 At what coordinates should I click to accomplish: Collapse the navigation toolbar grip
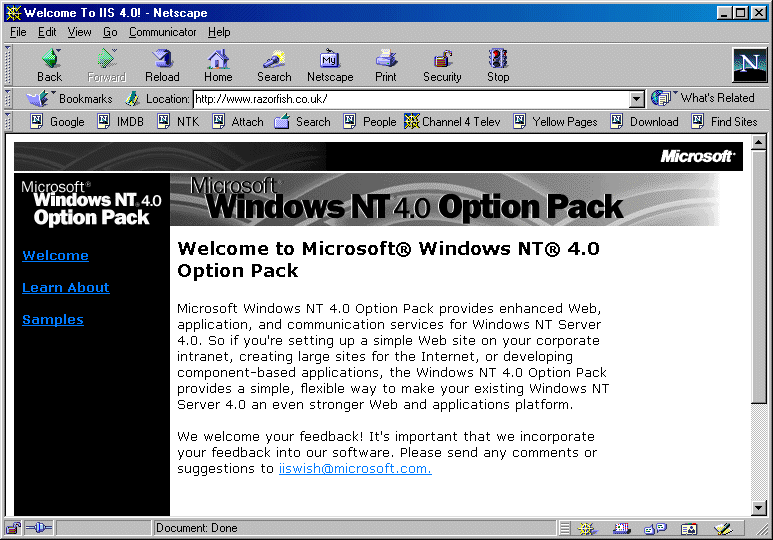point(8,65)
